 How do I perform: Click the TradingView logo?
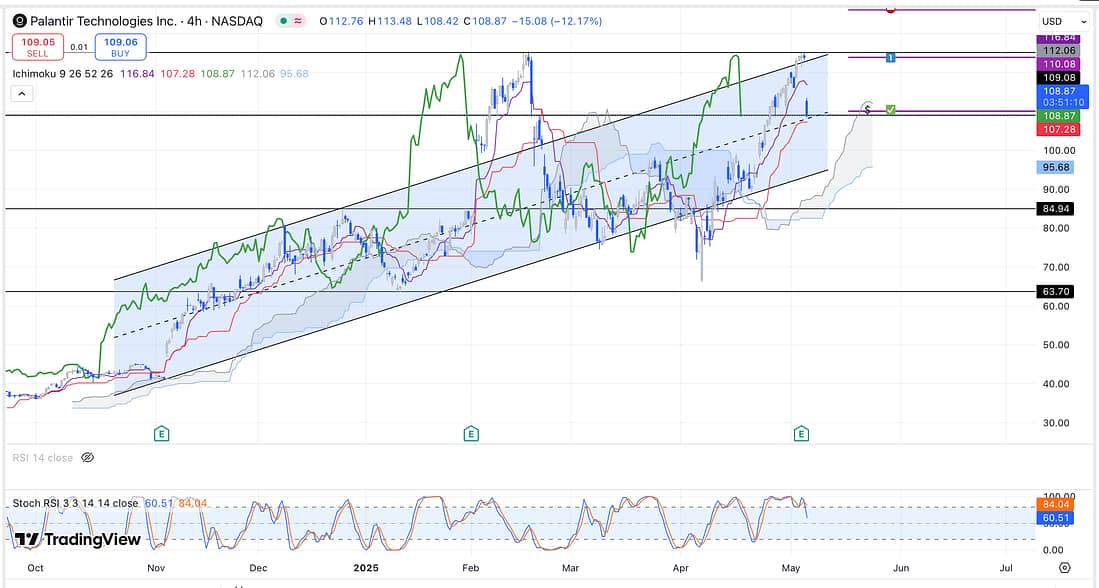coord(78,539)
